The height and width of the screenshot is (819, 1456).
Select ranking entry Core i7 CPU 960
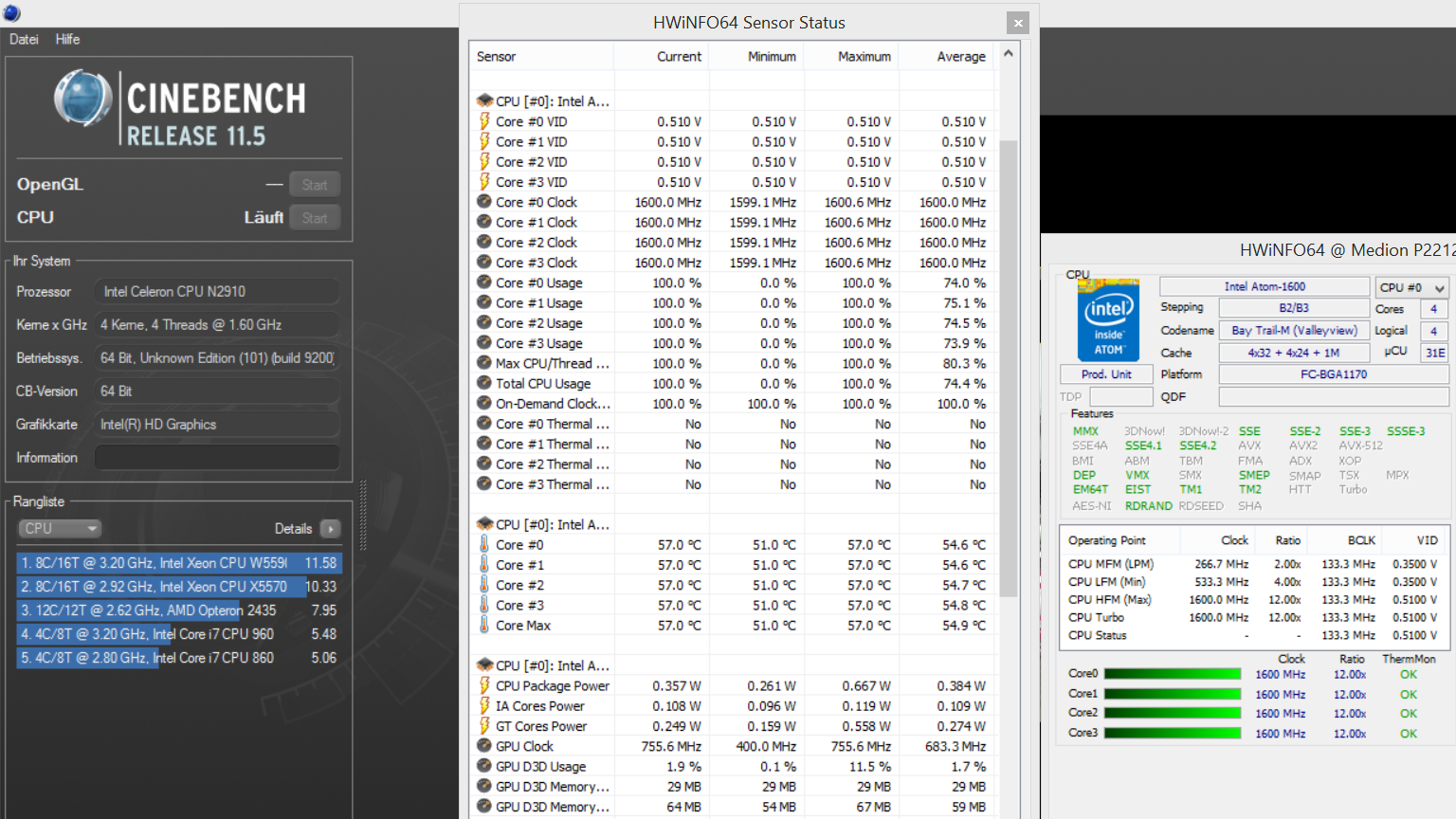point(179,634)
